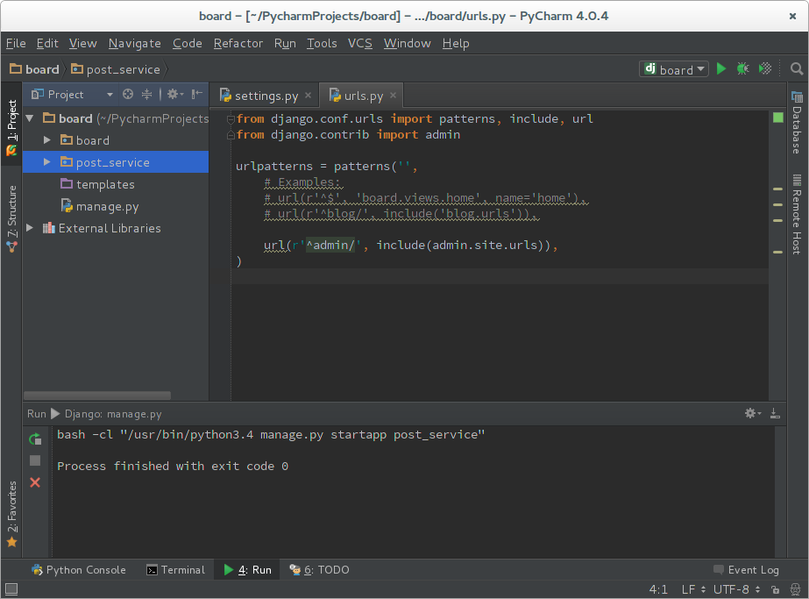
Task: Toggle 7: Structure side tab
Action: [x=11, y=219]
